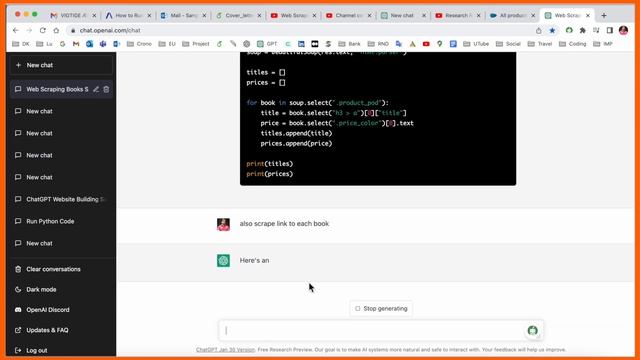Start a New chat from sidebar top
This screenshot has height=360, width=640.
coord(61,65)
